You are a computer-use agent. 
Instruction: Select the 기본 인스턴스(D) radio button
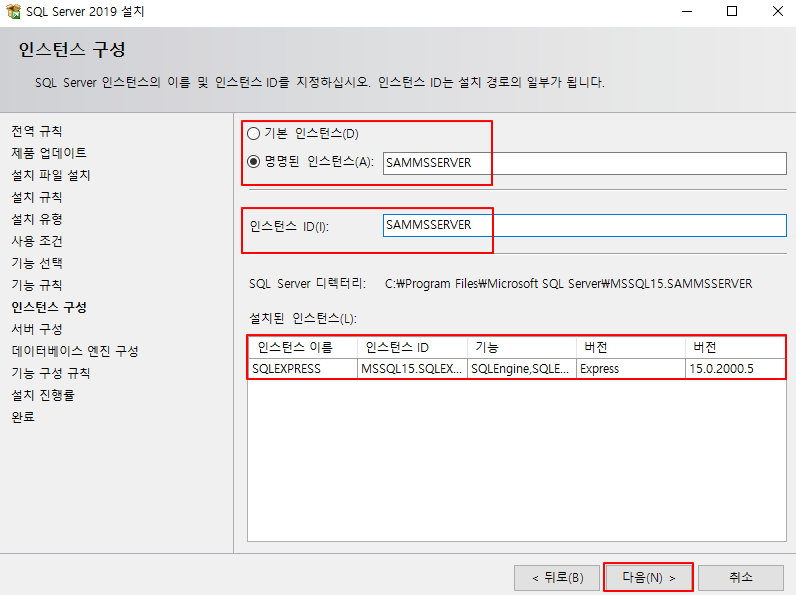(253, 134)
